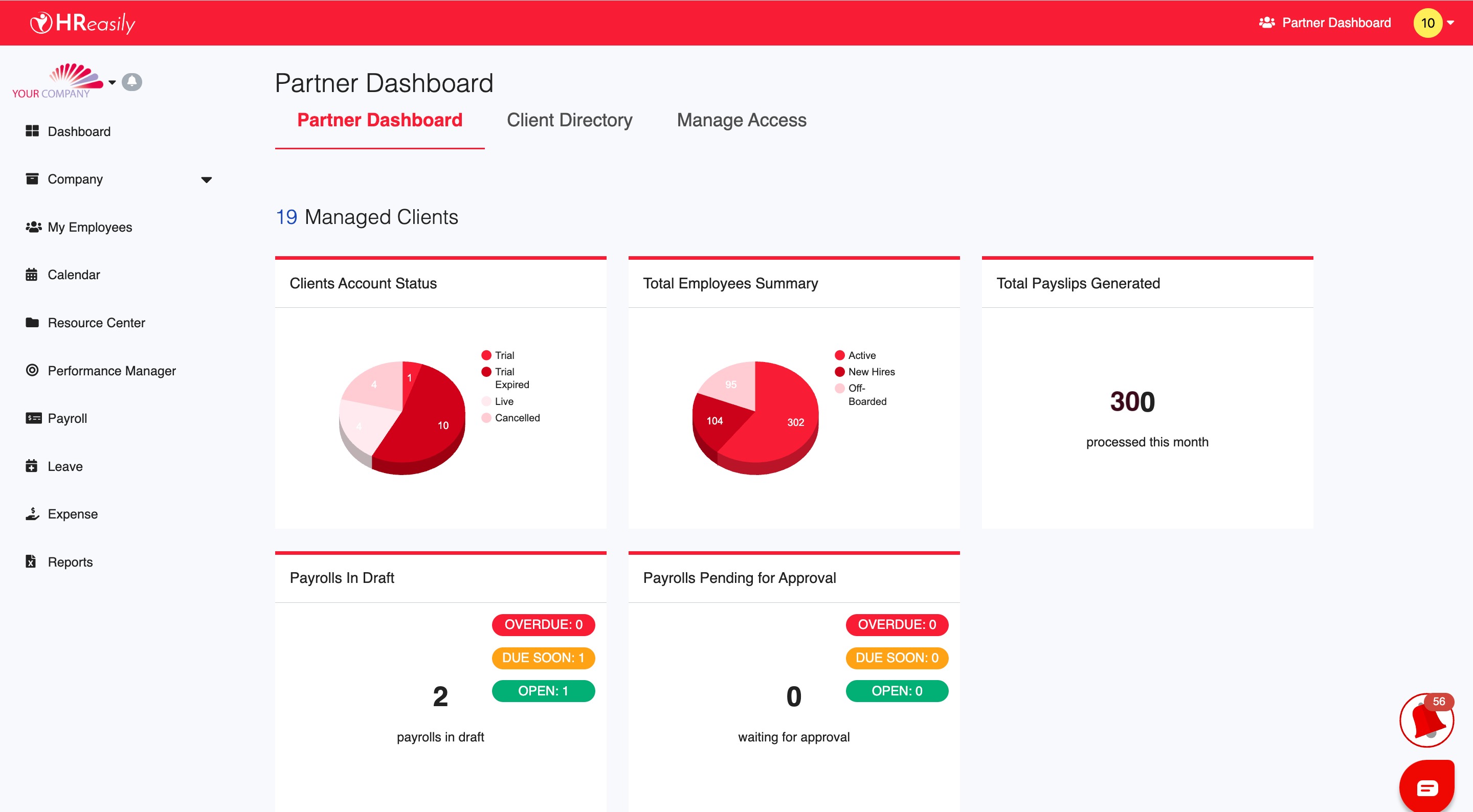Click the Payroll sidebar icon
This screenshot has height=812, width=1473.
[33, 418]
